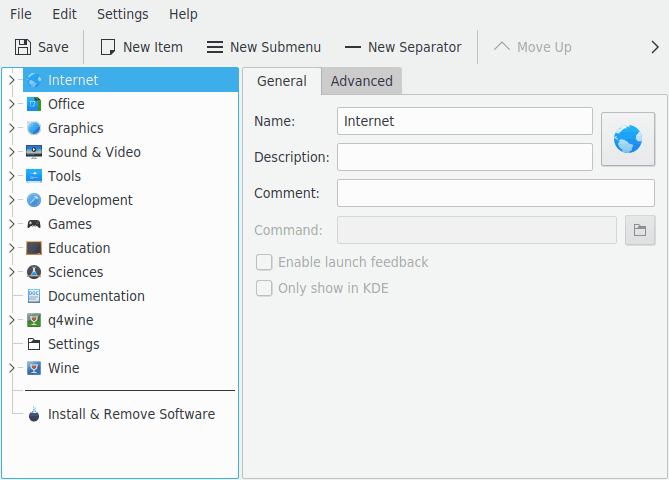Expand the Development category arrow
Screen dimensions: 669x480
(11, 200)
